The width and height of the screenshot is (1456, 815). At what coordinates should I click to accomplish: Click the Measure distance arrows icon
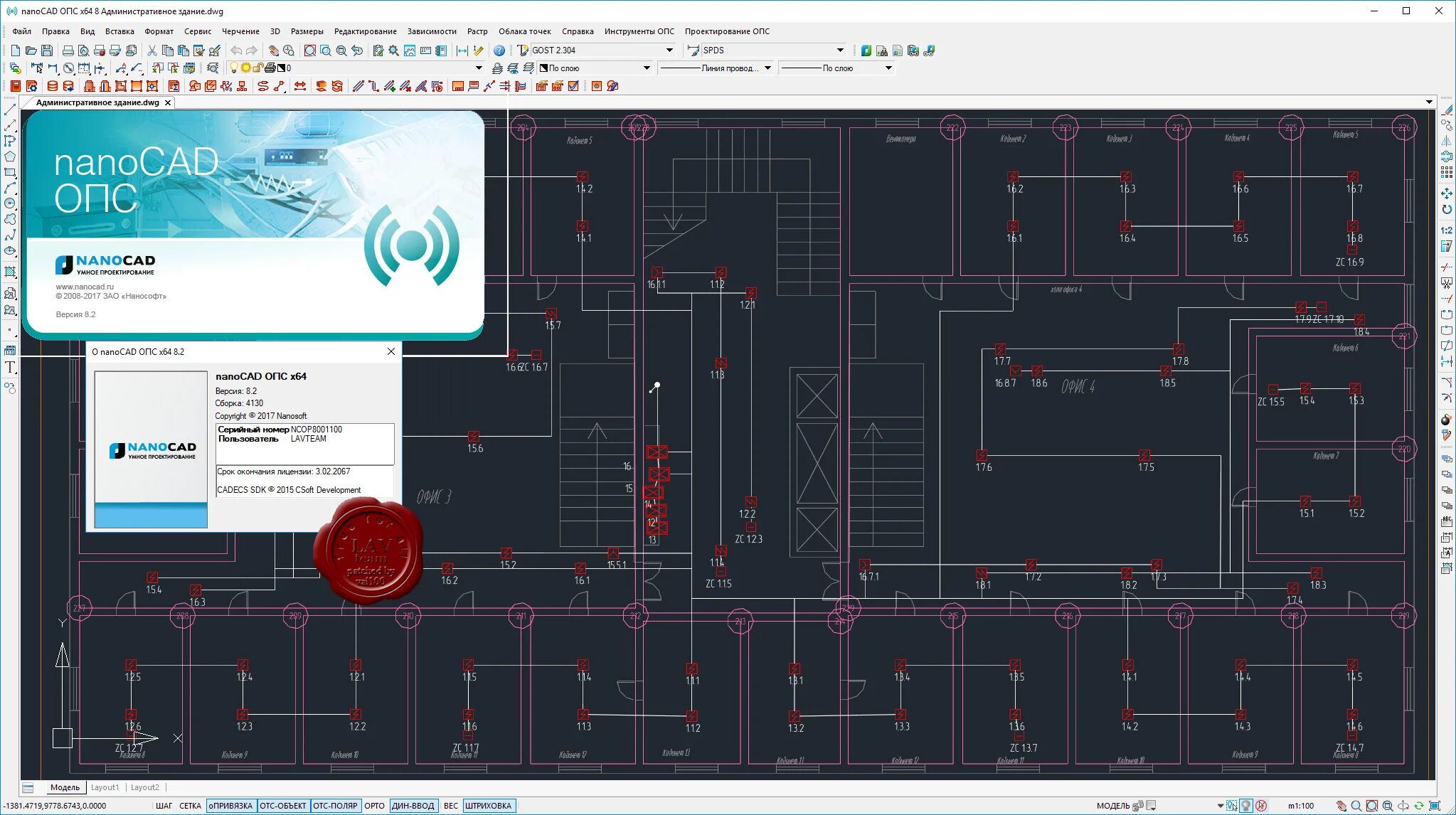(462, 50)
